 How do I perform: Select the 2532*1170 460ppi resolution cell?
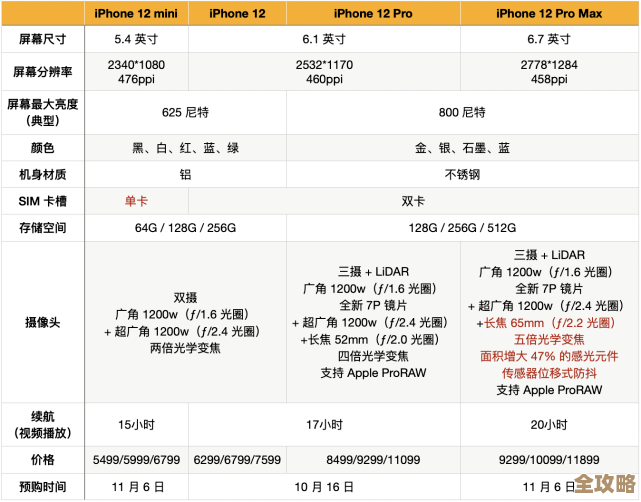[324, 71]
